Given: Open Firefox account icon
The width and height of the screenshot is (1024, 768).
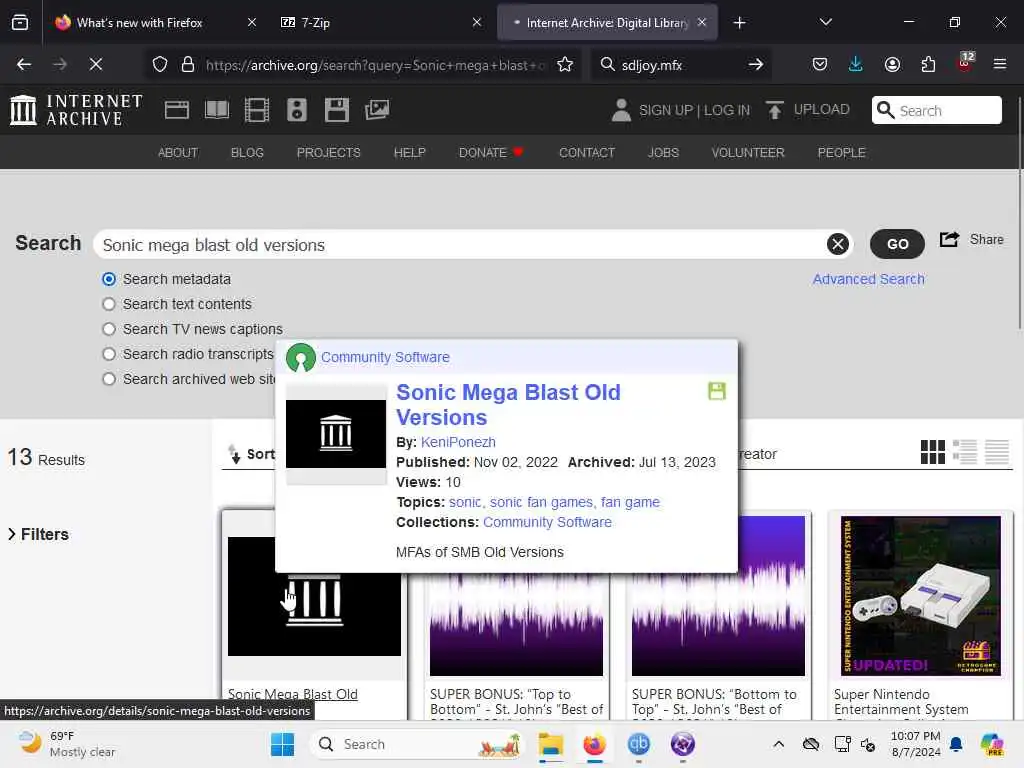Looking at the screenshot, I should (x=892, y=64).
